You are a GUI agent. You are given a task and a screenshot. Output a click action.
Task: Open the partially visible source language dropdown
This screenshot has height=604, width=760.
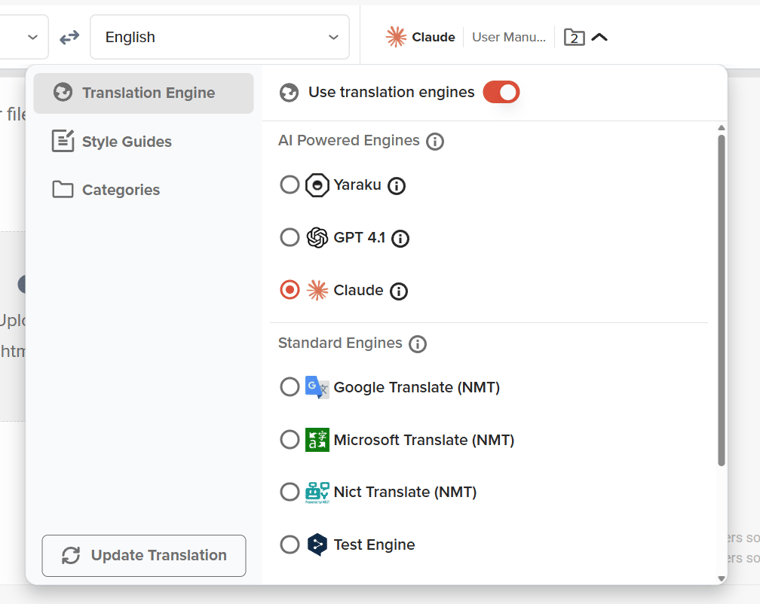click(24, 37)
